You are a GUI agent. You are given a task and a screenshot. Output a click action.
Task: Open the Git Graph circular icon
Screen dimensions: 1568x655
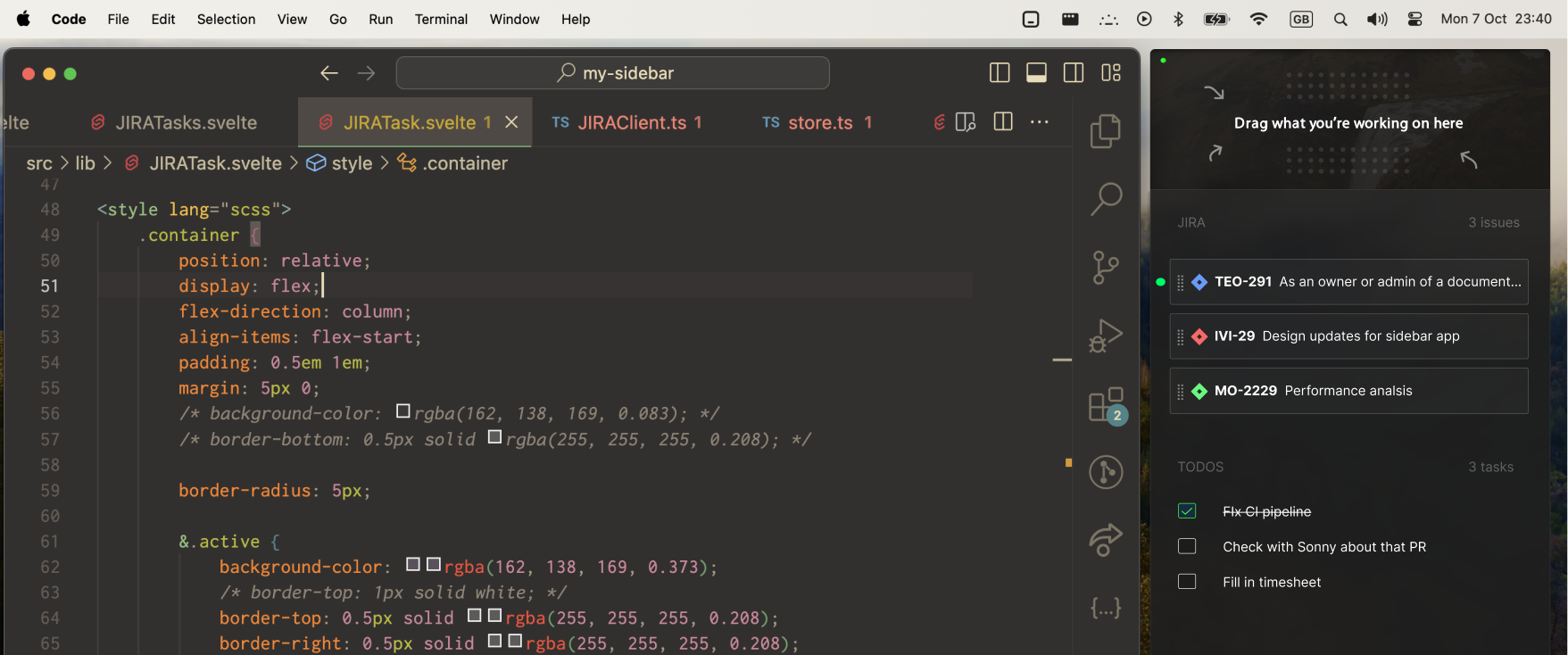[x=1106, y=472]
